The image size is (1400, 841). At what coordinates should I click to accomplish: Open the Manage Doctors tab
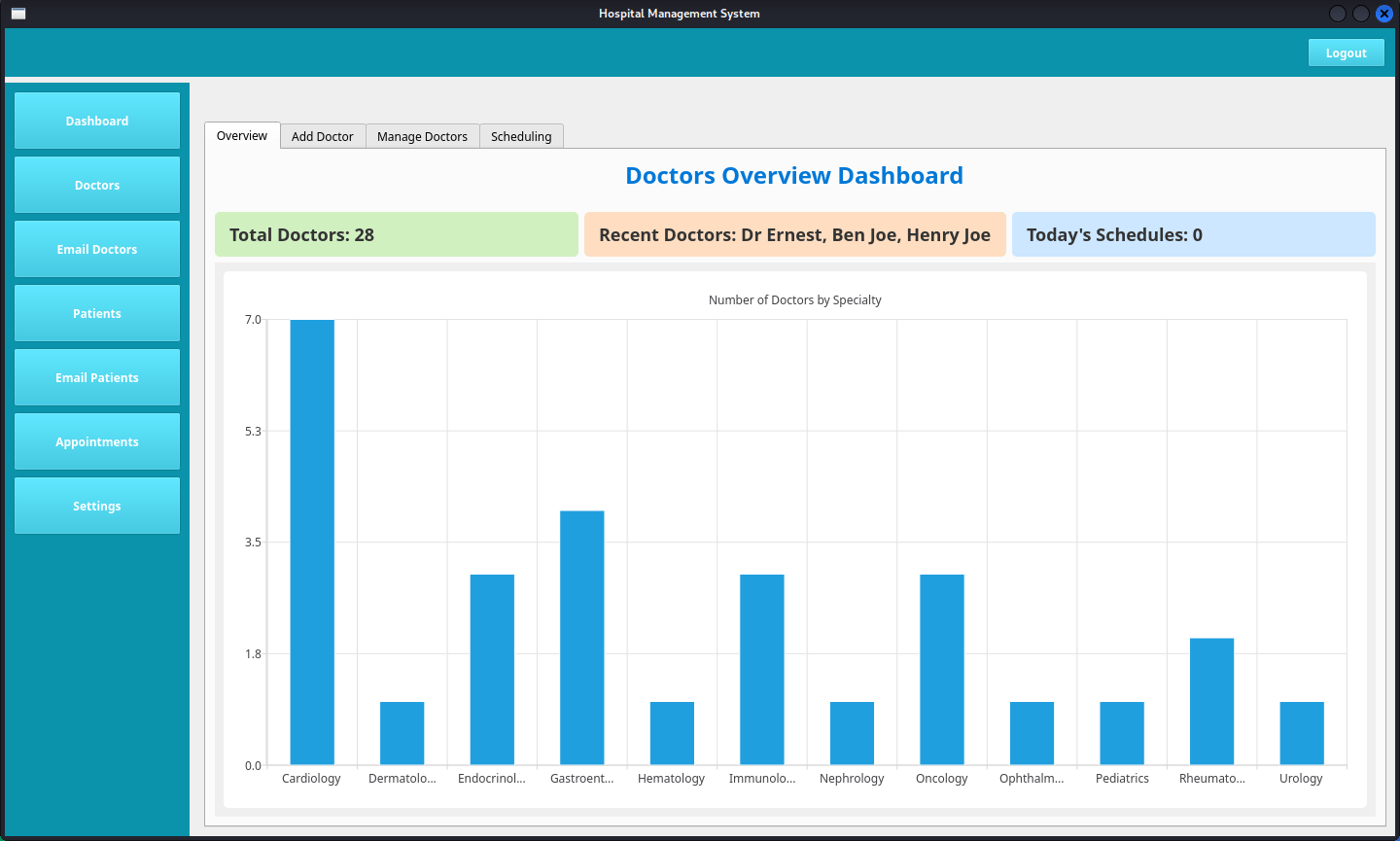coord(422,137)
